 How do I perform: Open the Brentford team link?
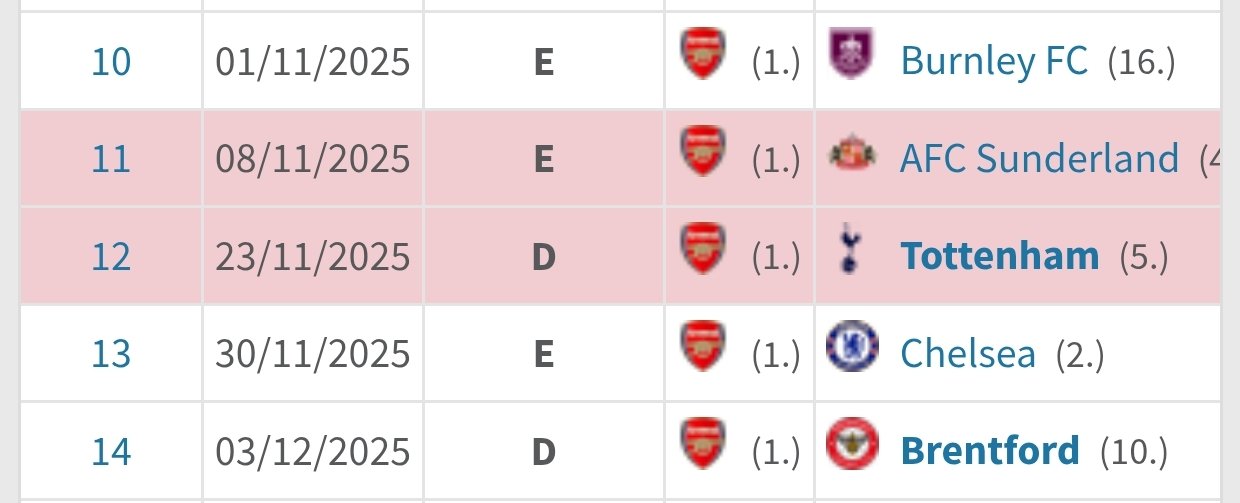tap(989, 452)
